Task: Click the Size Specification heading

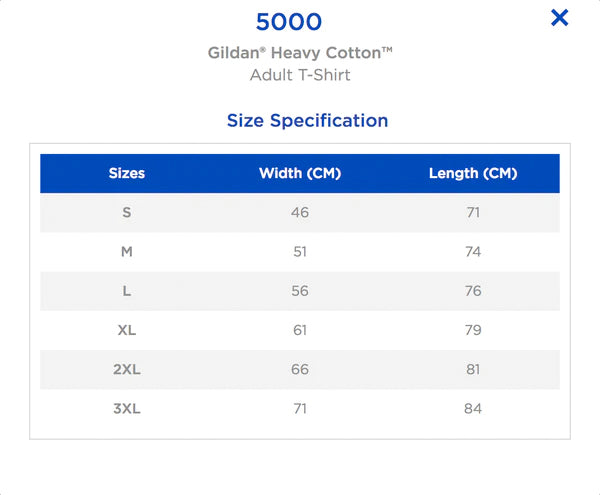Action: click(x=307, y=120)
